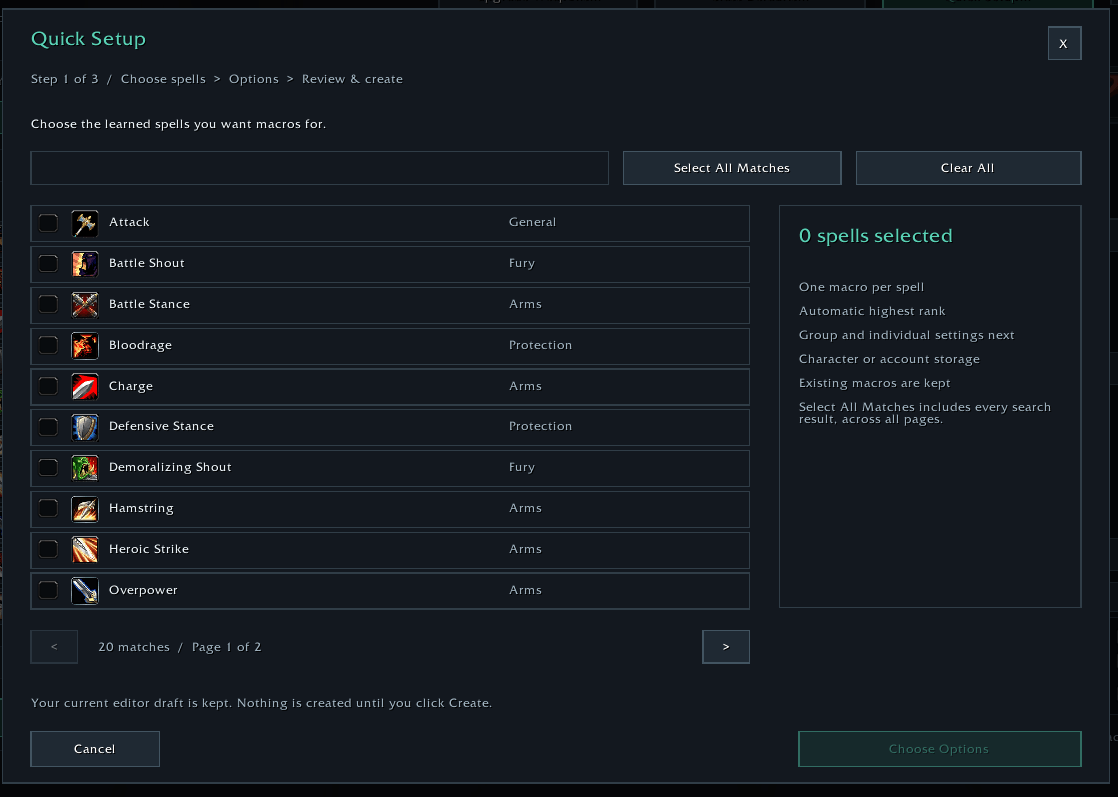Image resolution: width=1118 pixels, height=797 pixels.
Task: Click the Options breadcrumb step
Action: pos(254,79)
